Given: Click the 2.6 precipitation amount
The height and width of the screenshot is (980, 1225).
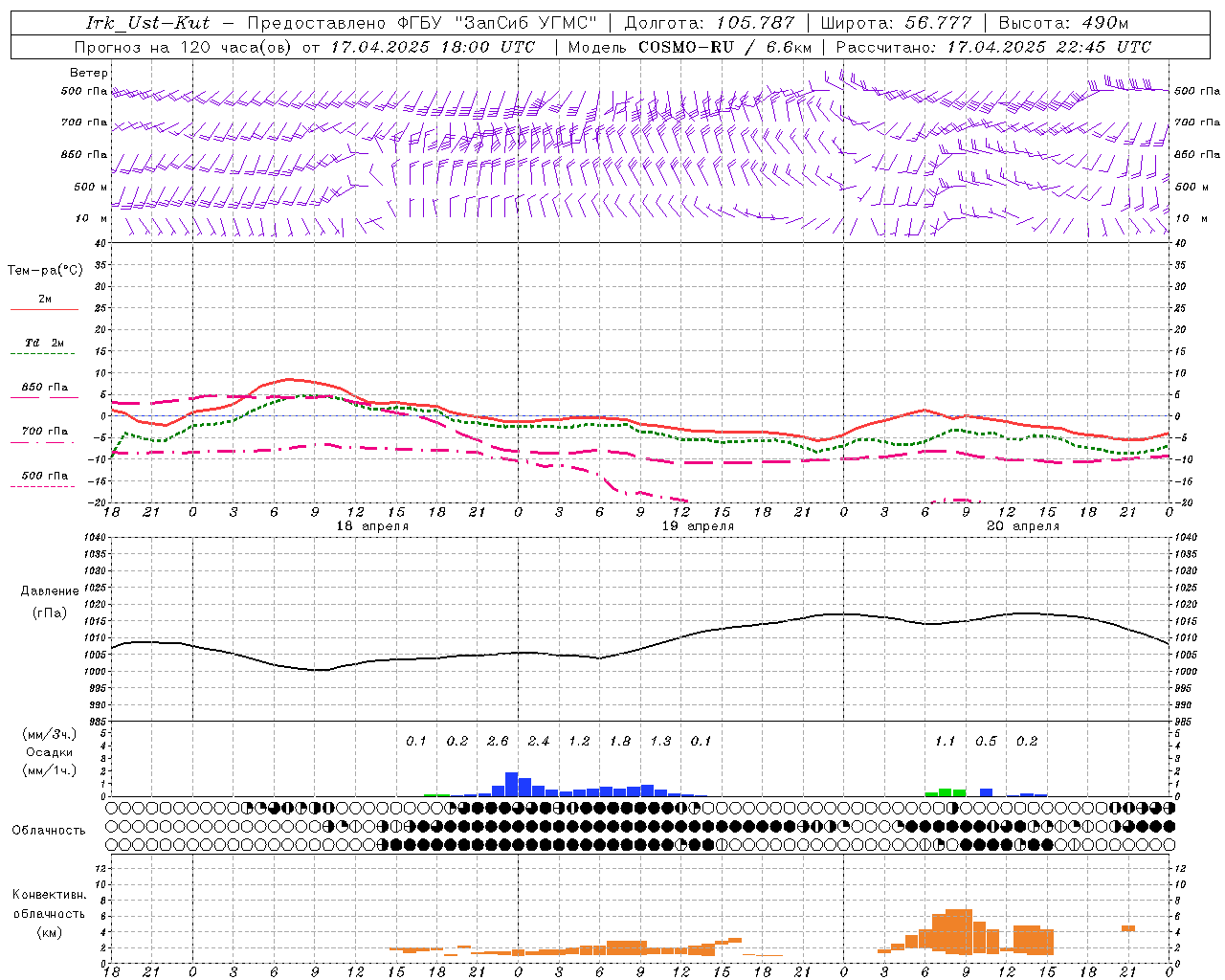Looking at the screenshot, I should pos(498,742).
